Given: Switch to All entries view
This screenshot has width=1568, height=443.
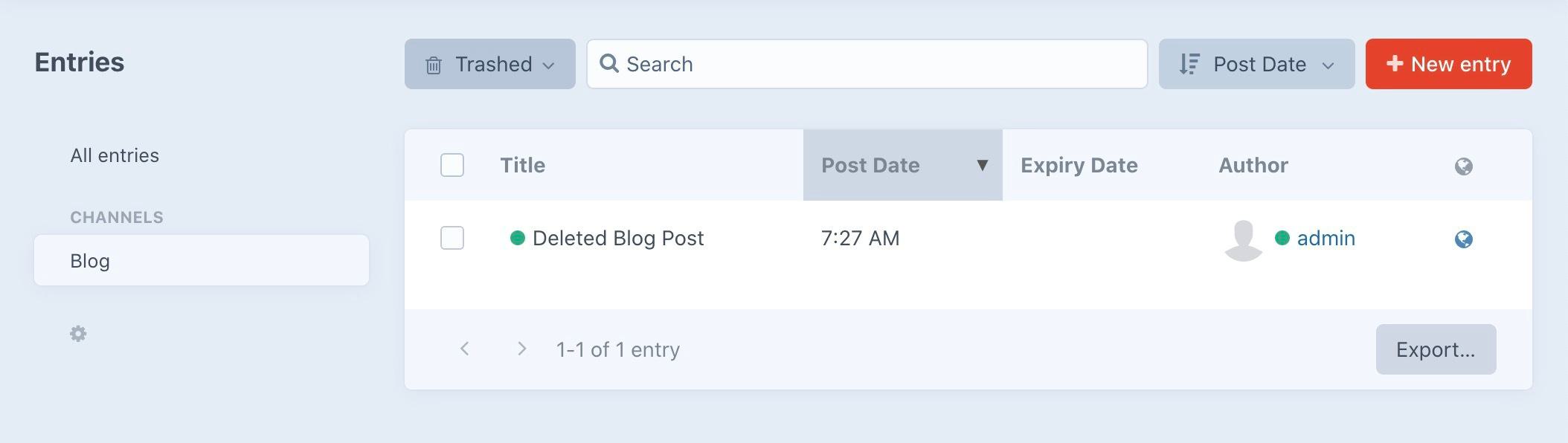Looking at the screenshot, I should (115, 155).
